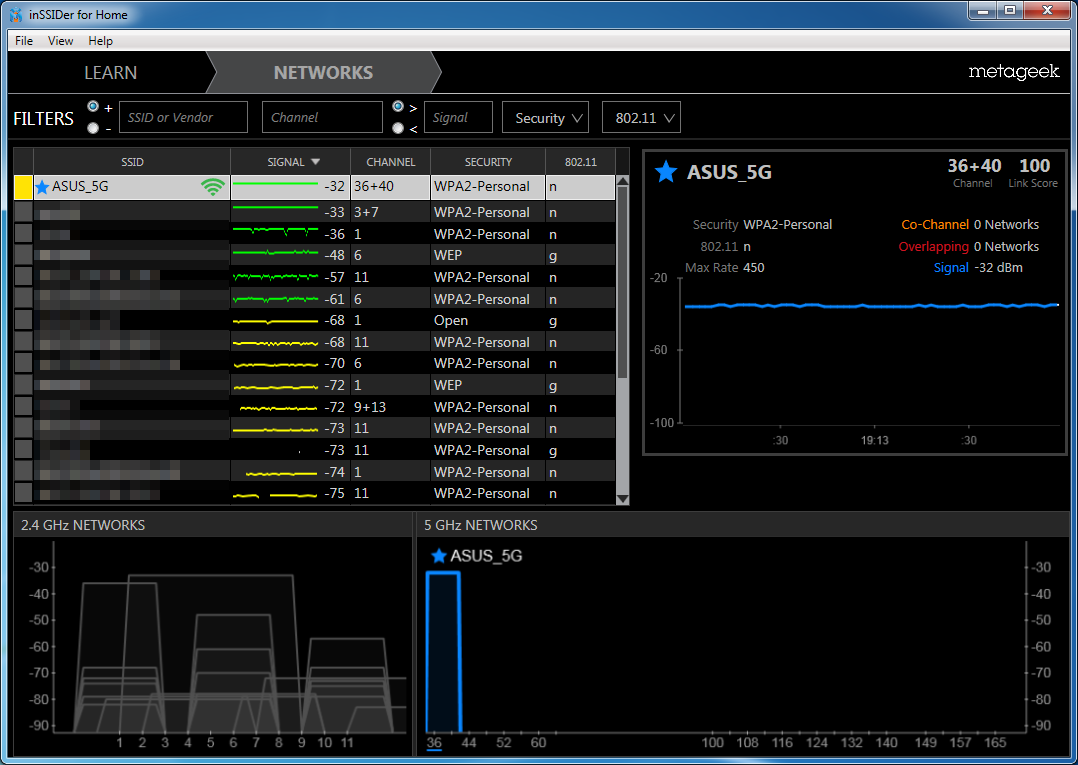
Task: Click the red "Overlapping" label
Action: pyautogui.click(x=934, y=247)
